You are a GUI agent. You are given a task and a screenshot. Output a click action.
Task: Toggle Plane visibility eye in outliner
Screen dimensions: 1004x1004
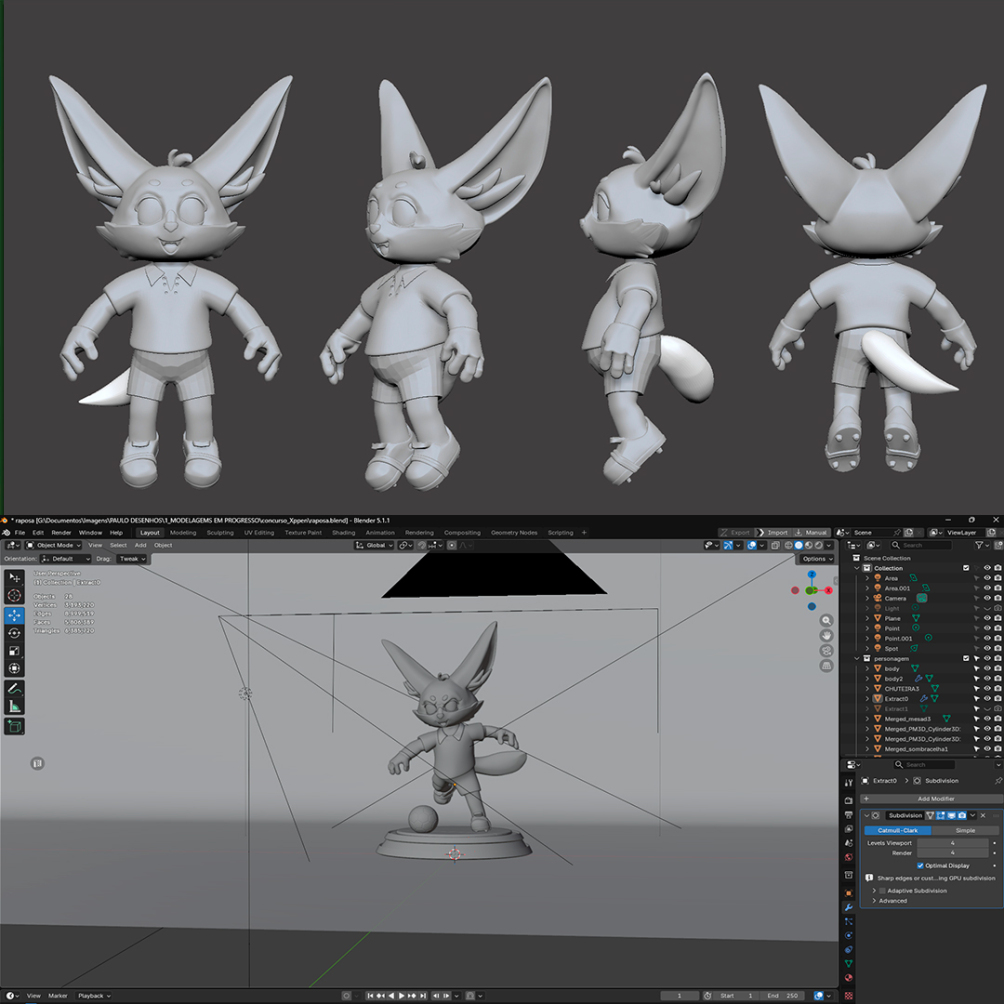coord(987,618)
